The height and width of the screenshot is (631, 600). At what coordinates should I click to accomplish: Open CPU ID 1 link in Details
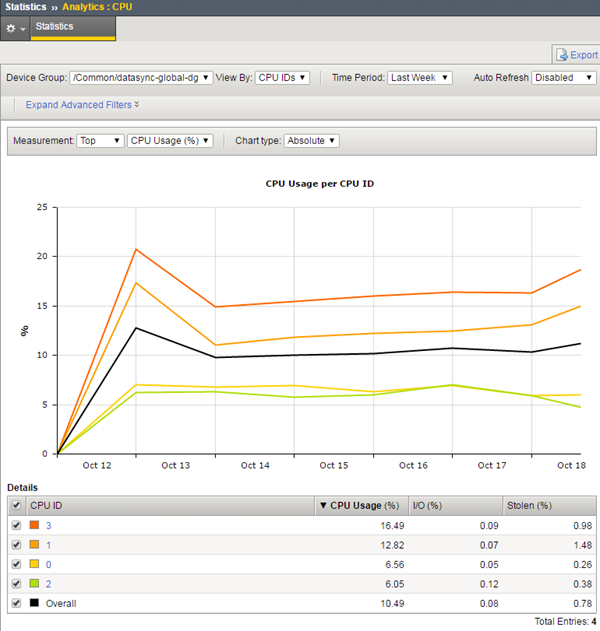pos(48,545)
